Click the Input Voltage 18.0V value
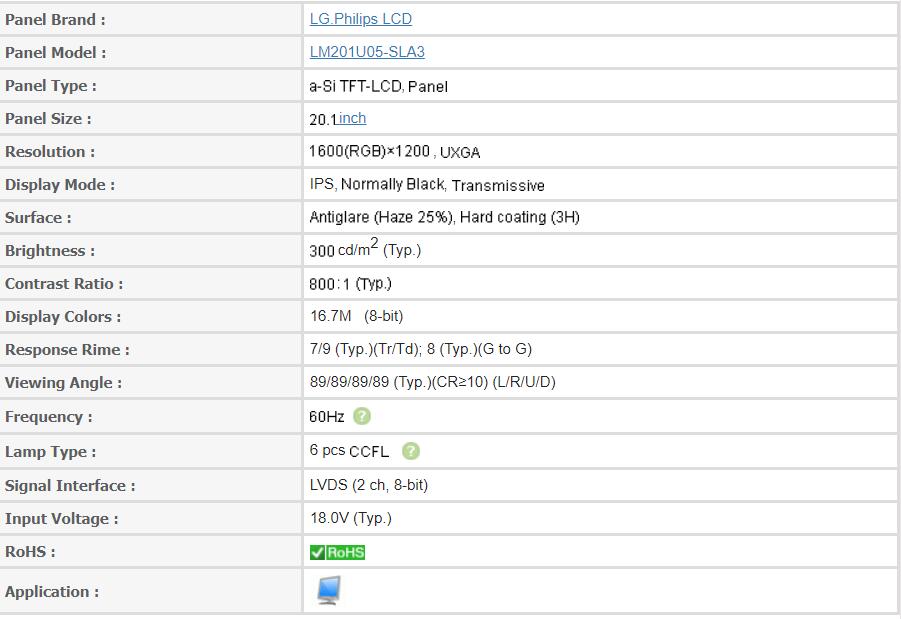 tap(351, 518)
